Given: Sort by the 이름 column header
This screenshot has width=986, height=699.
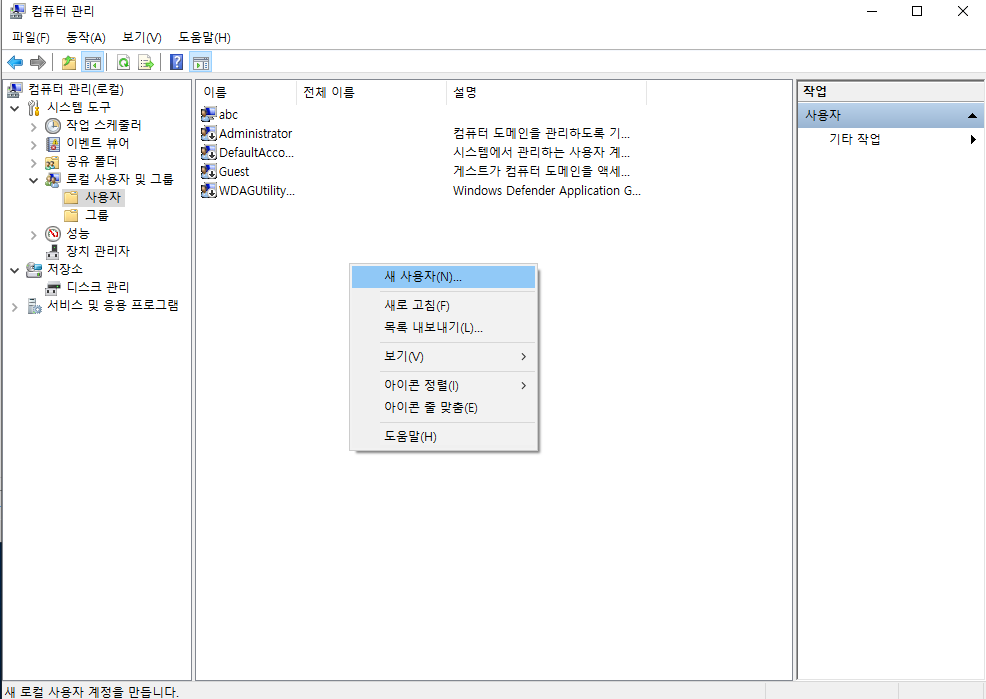Looking at the screenshot, I should point(246,92).
